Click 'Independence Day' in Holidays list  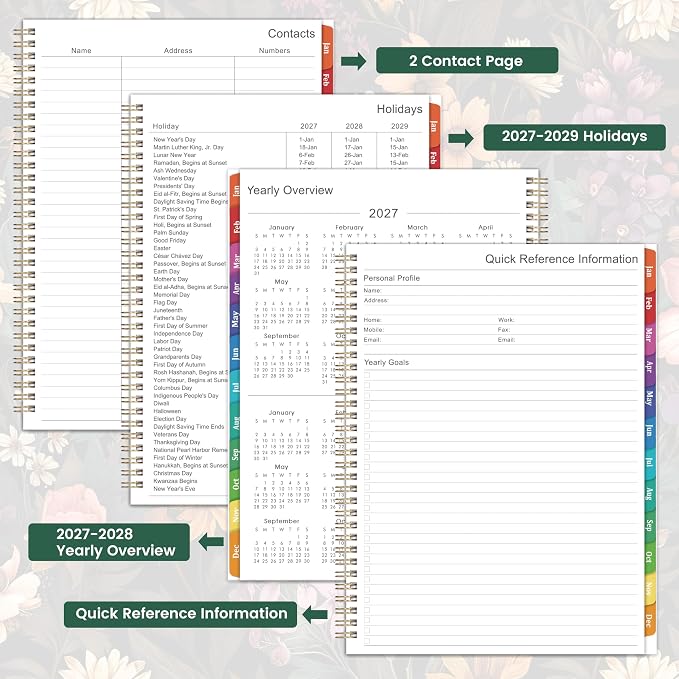[x=178, y=333]
